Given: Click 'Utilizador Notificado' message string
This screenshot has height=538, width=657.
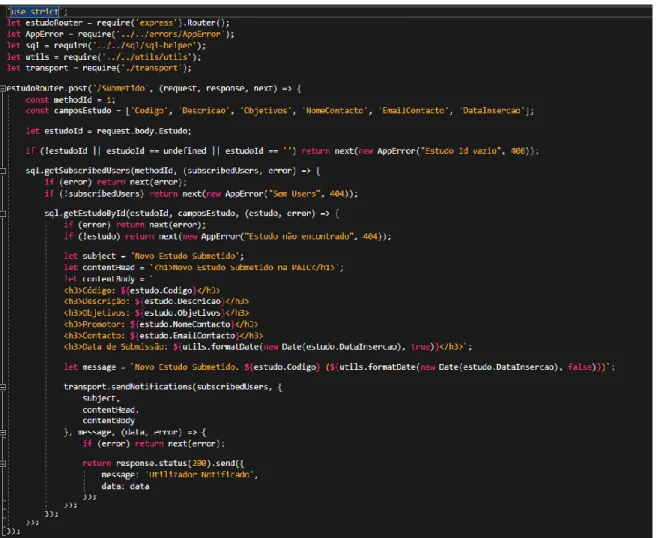Looking at the screenshot, I should [200, 475].
